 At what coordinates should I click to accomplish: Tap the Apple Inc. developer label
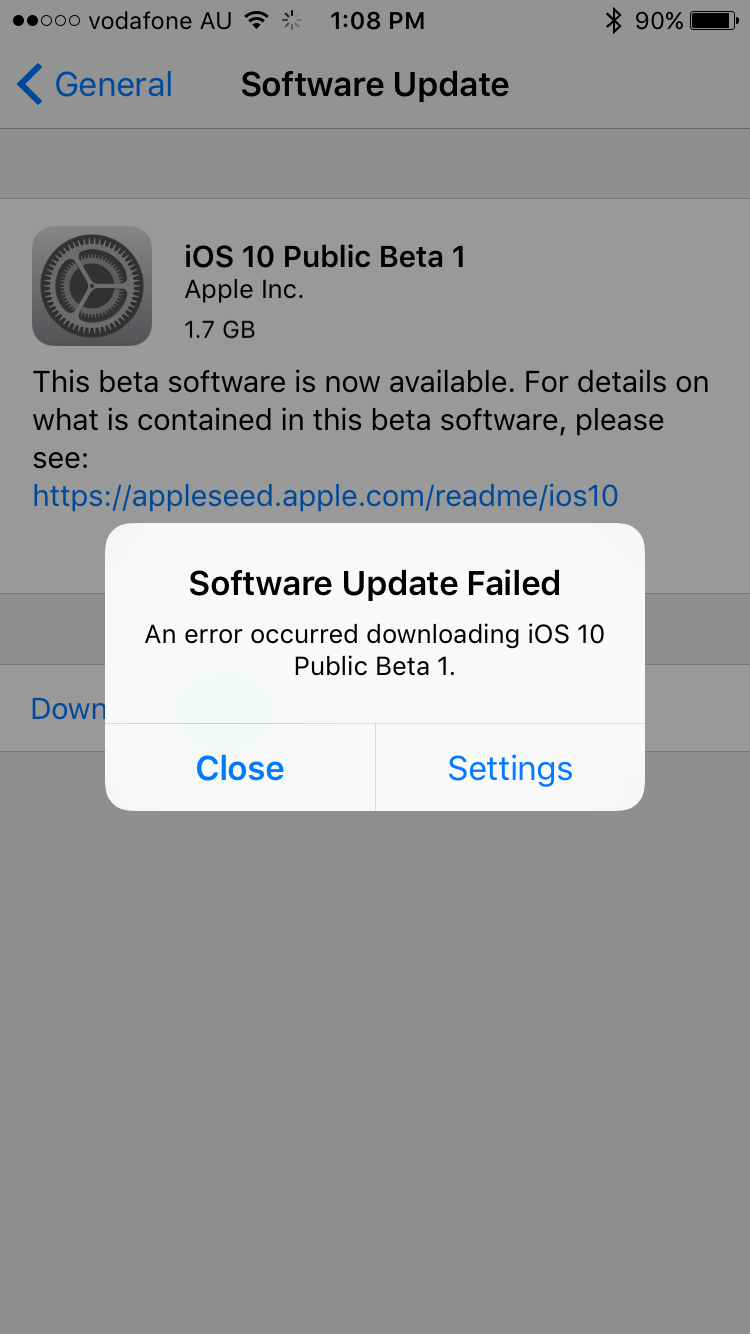244,291
